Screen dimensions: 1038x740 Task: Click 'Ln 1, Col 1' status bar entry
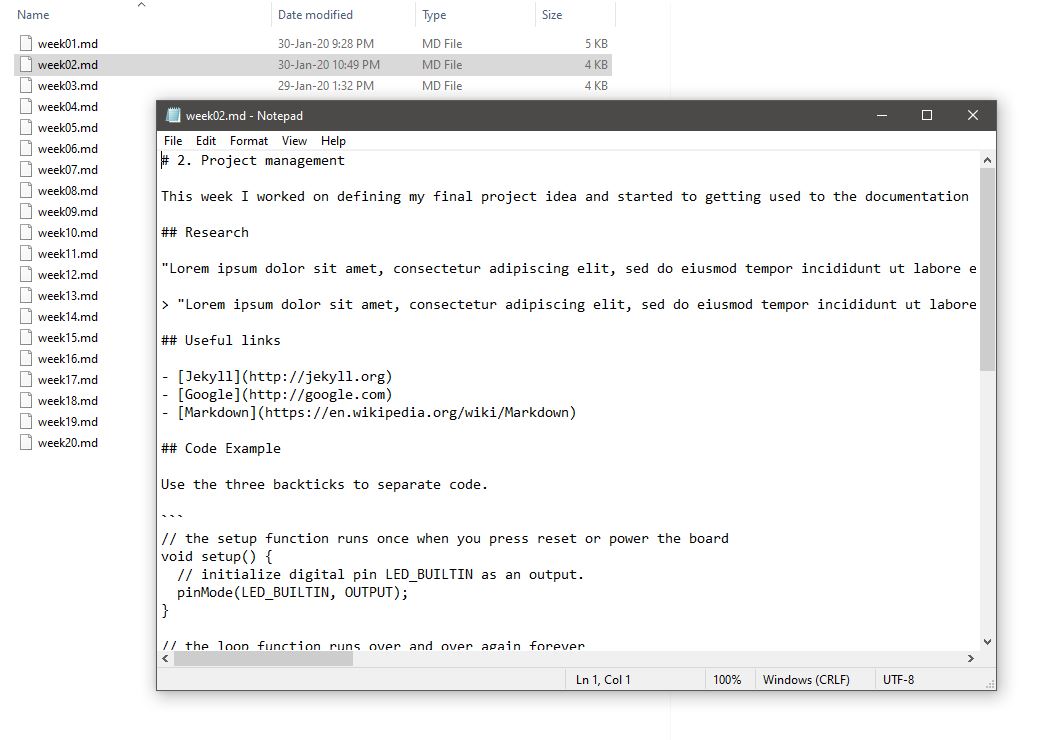[x=603, y=680]
